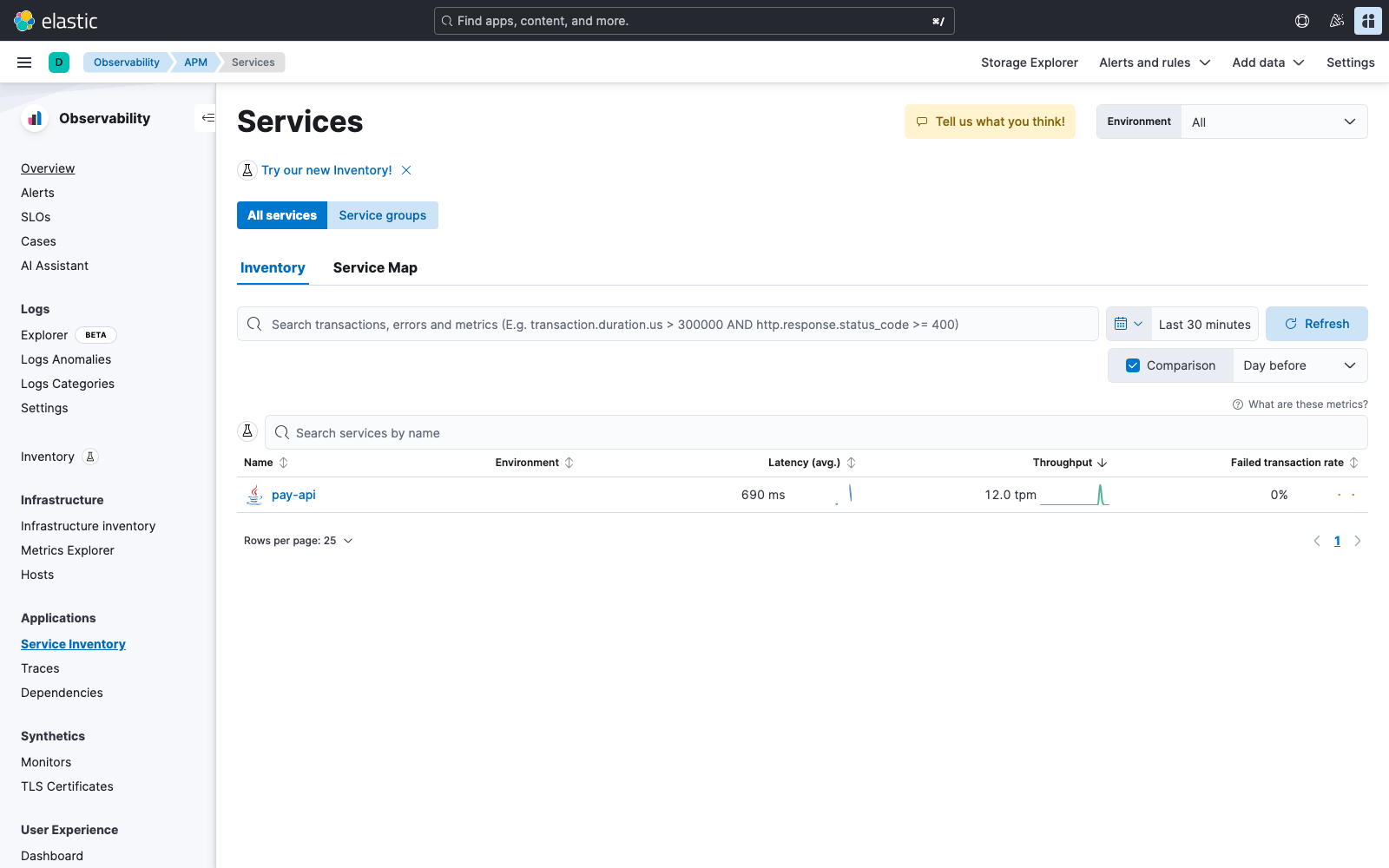Go to next page of services

(x=1358, y=541)
